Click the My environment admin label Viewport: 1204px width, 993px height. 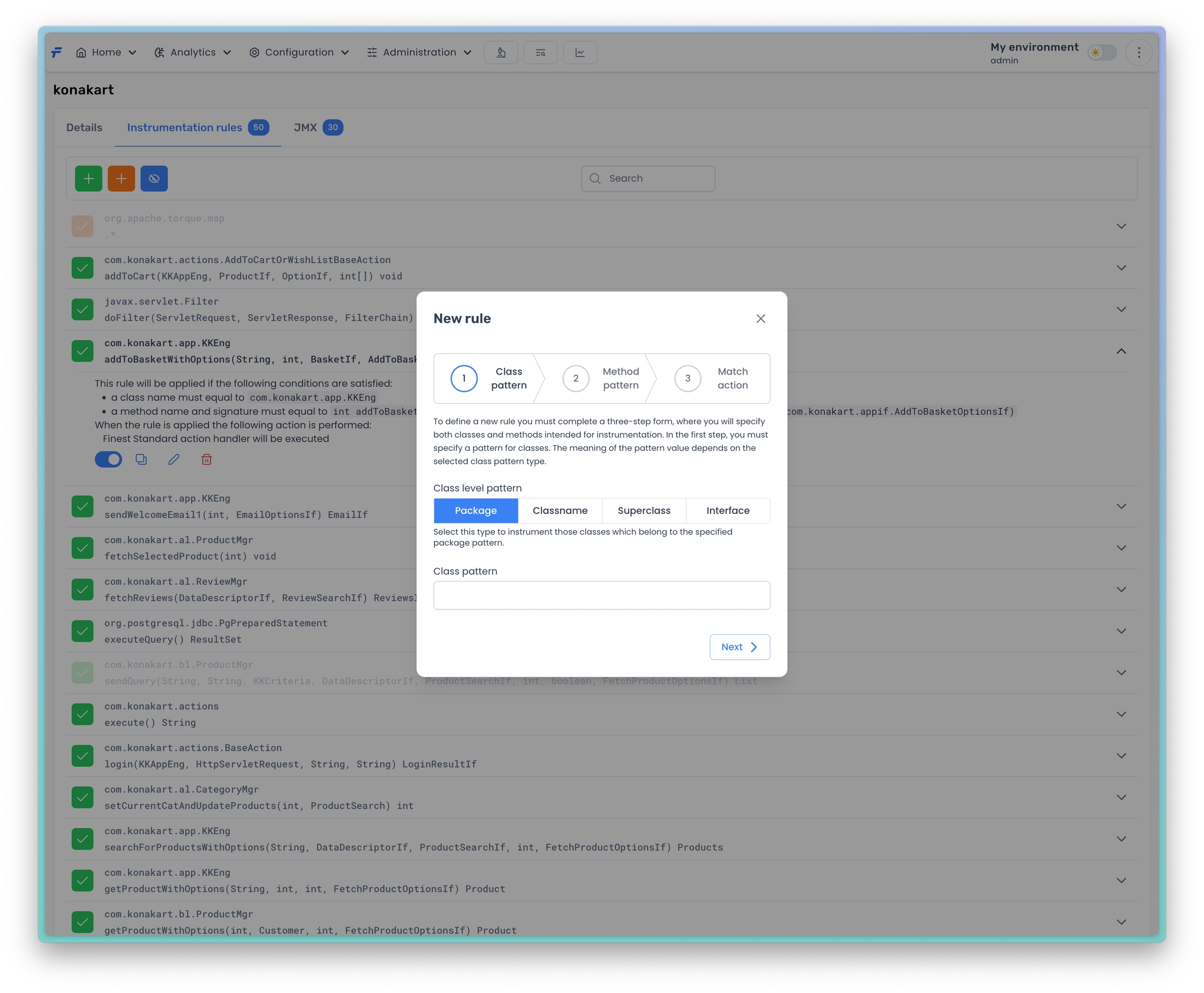(x=1034, y=53)
